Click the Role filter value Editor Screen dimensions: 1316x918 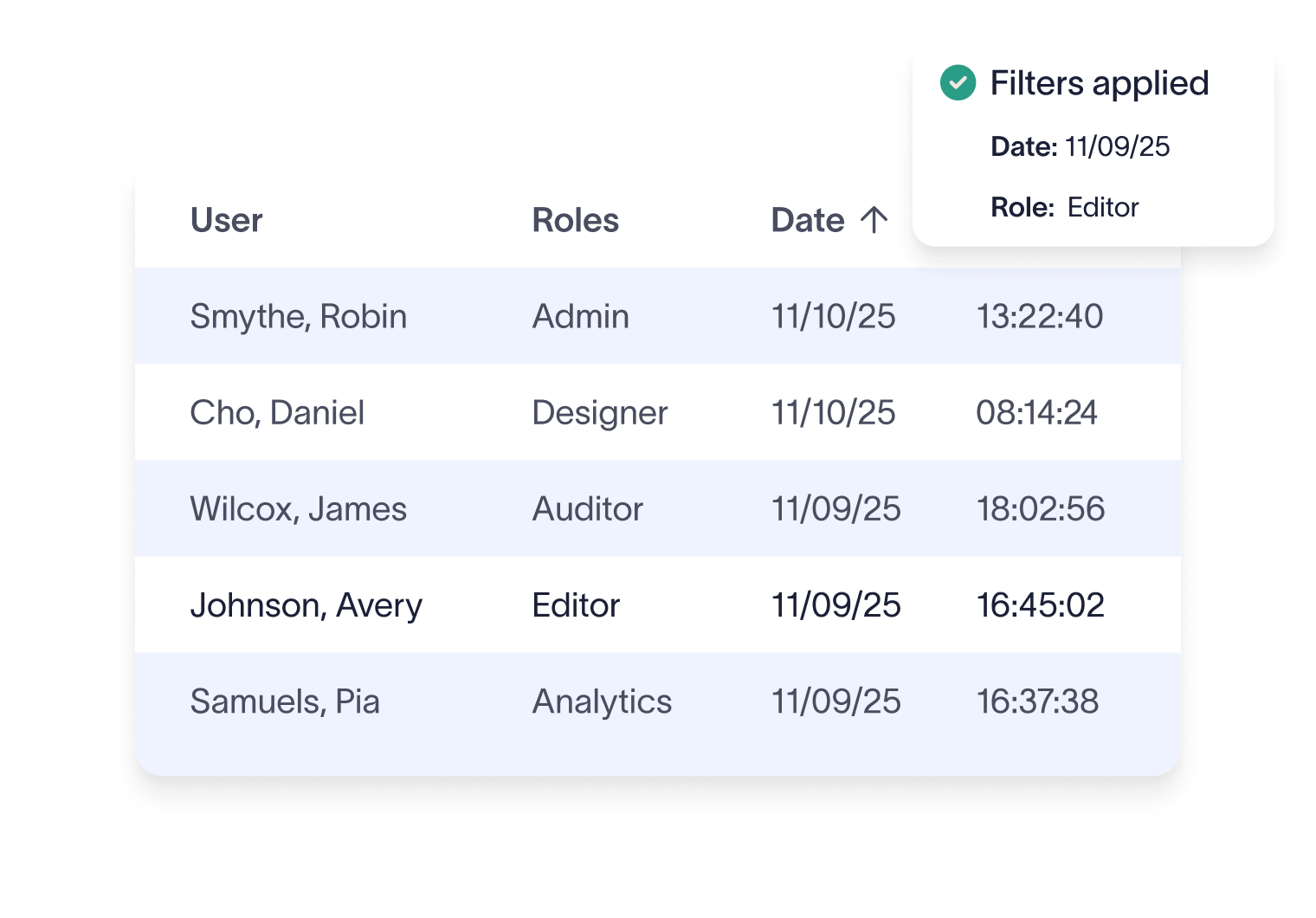[x=1102, y=207]
